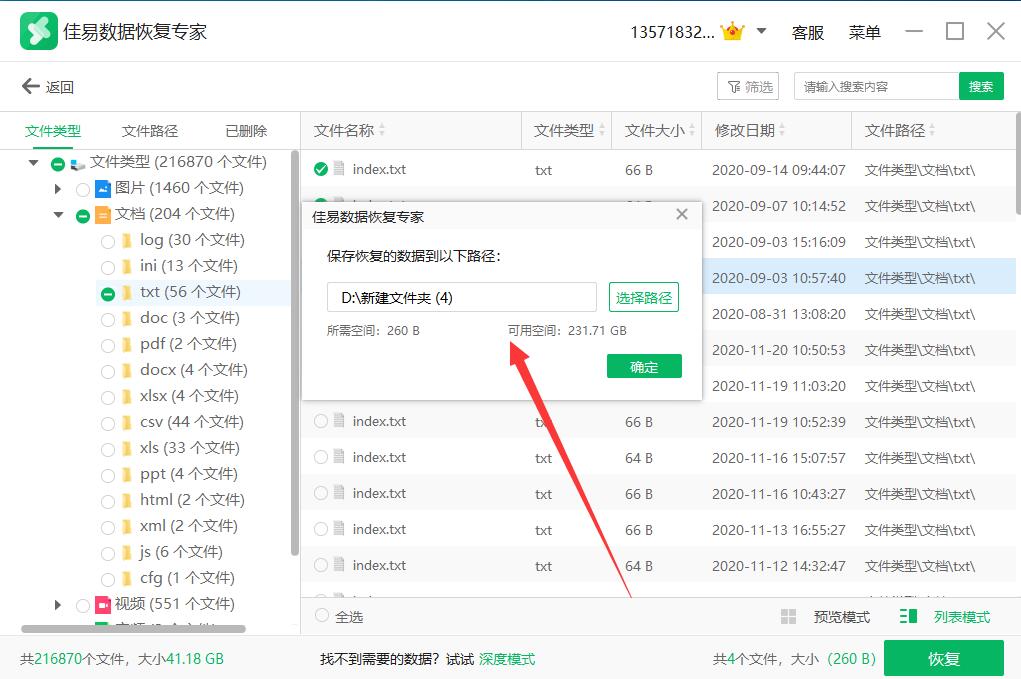Viewport: 1021px width, 679px height.
Task: Click the back arrow icon labeled 返回
Action: [31, 87]
